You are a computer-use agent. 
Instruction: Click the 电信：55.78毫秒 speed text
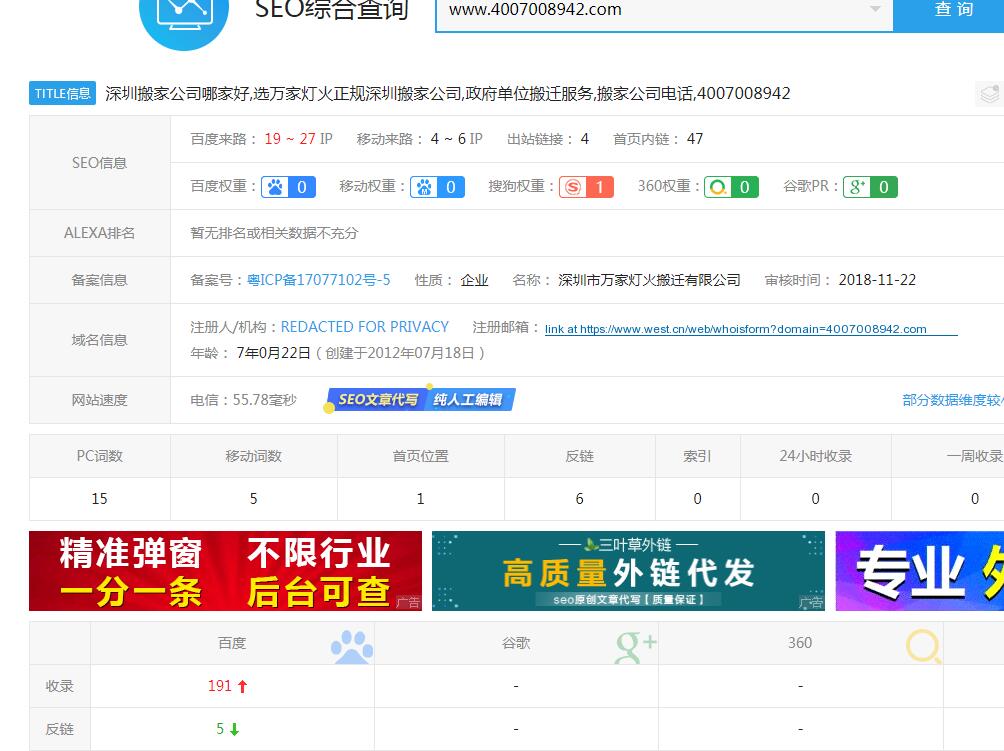[243, 400]
